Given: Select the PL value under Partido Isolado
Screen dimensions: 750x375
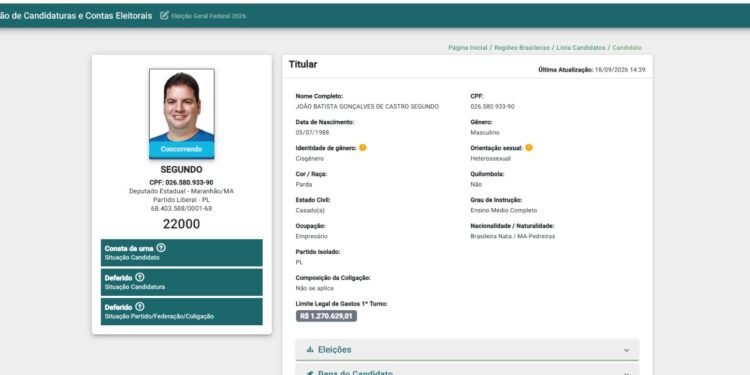Looking at the screenshot, I should [x=299, y=262].
